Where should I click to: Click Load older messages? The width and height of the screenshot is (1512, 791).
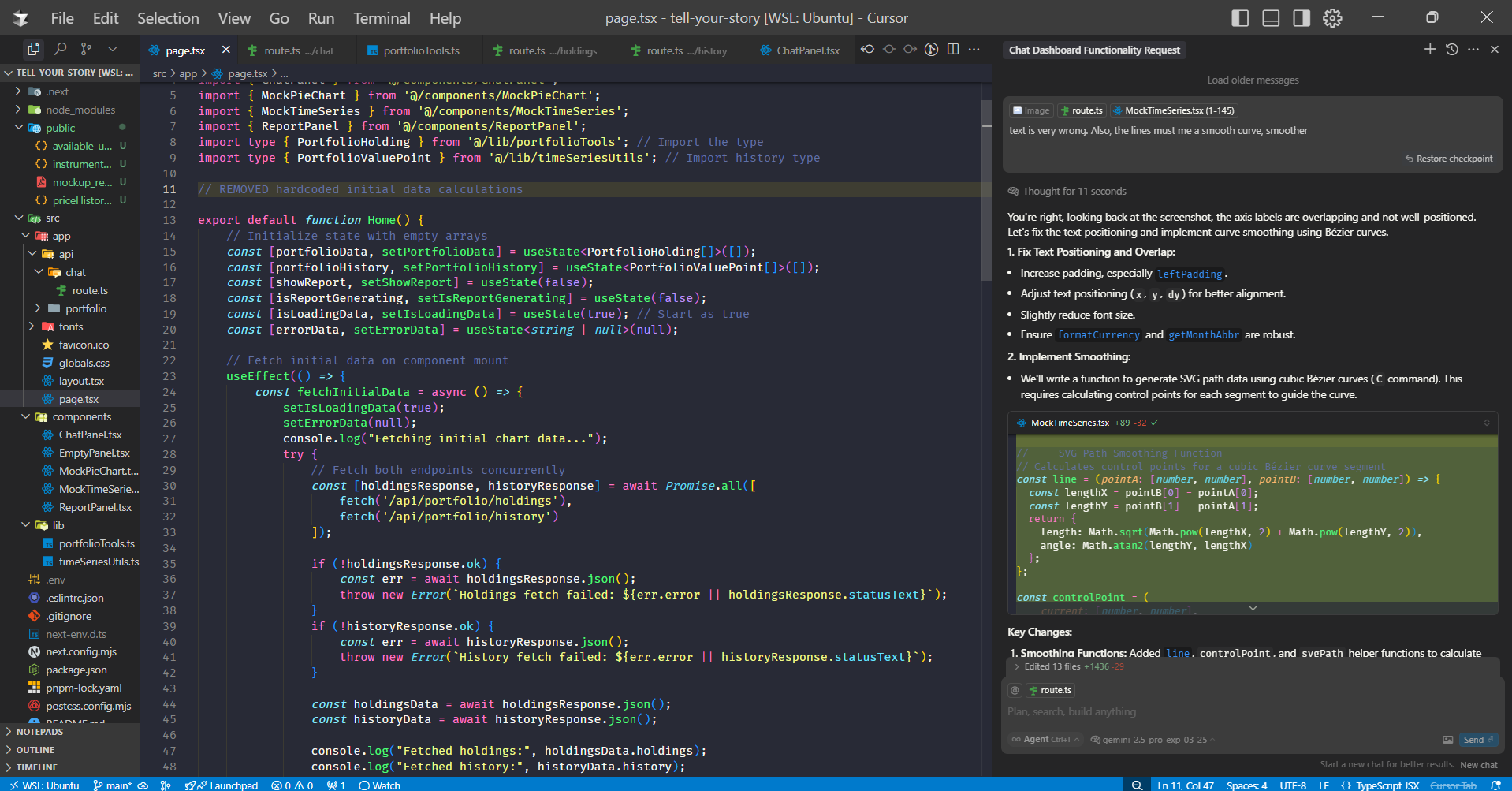1253,80
